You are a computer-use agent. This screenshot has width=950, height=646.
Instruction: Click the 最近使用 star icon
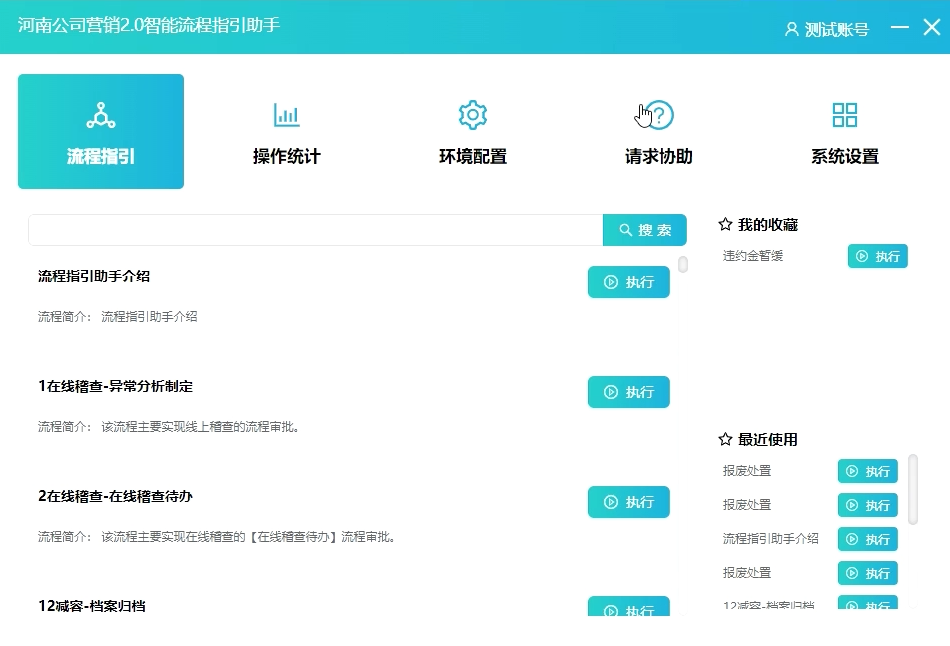pos(726,440)
